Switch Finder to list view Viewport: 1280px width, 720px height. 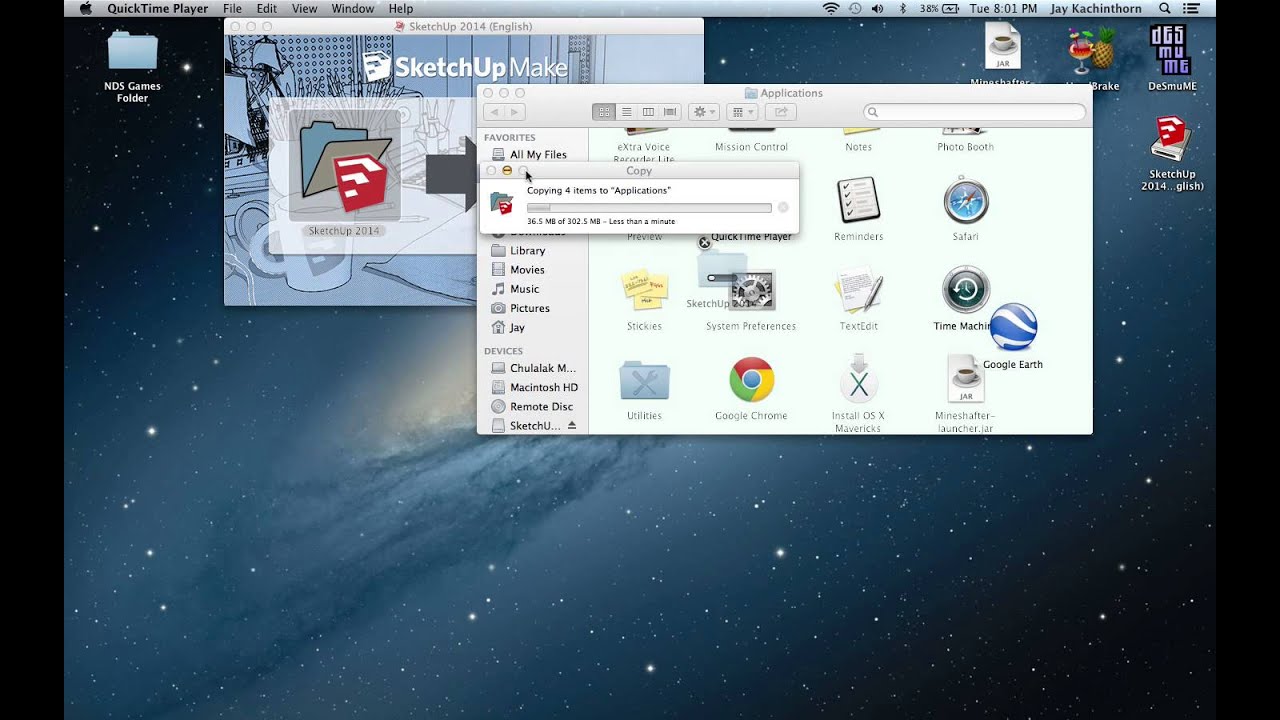point(626,112)
